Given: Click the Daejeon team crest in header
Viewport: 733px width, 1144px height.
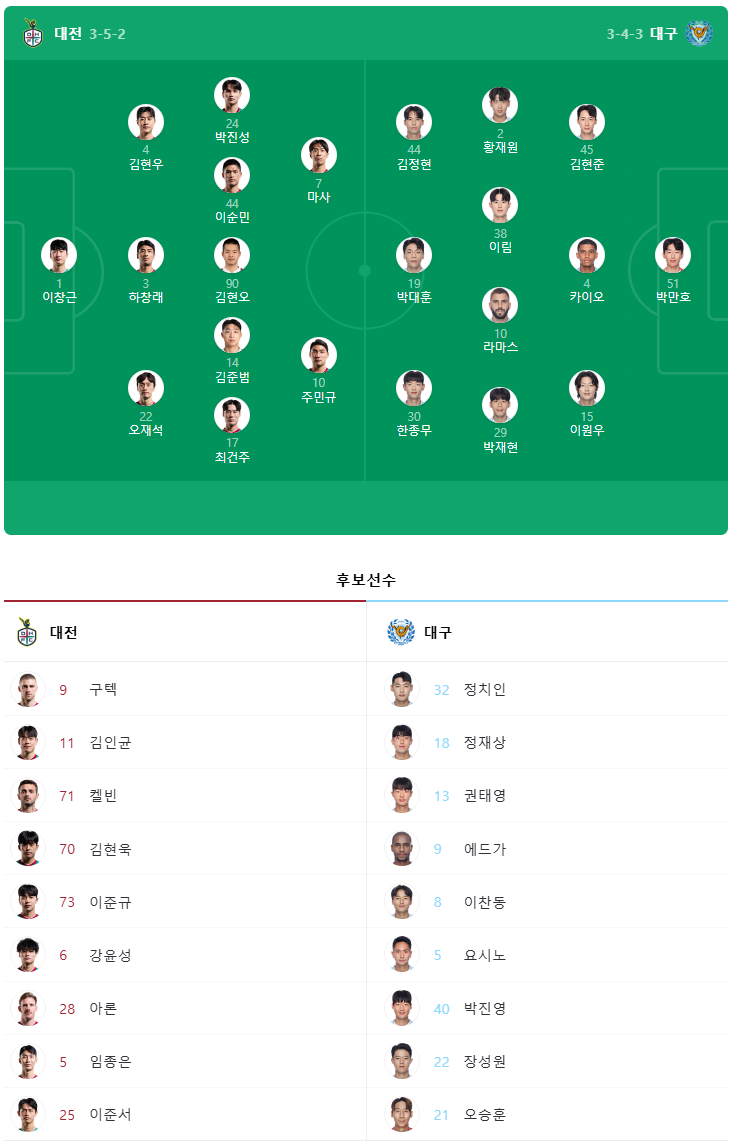Looking at the screenshot, I should pos(32,34).
